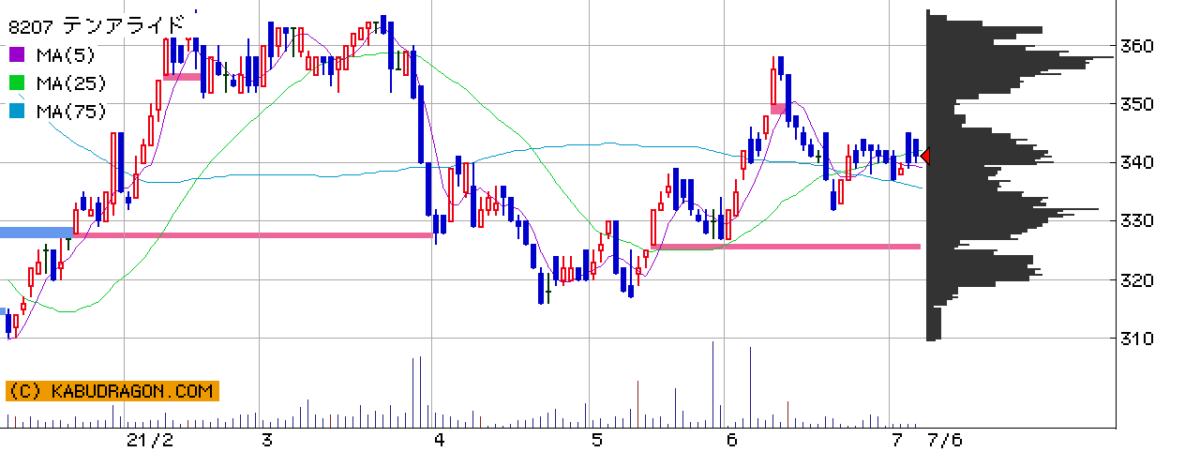Click the month 3 date axis label
This screenshot has width=1200, height=452.
267,440
